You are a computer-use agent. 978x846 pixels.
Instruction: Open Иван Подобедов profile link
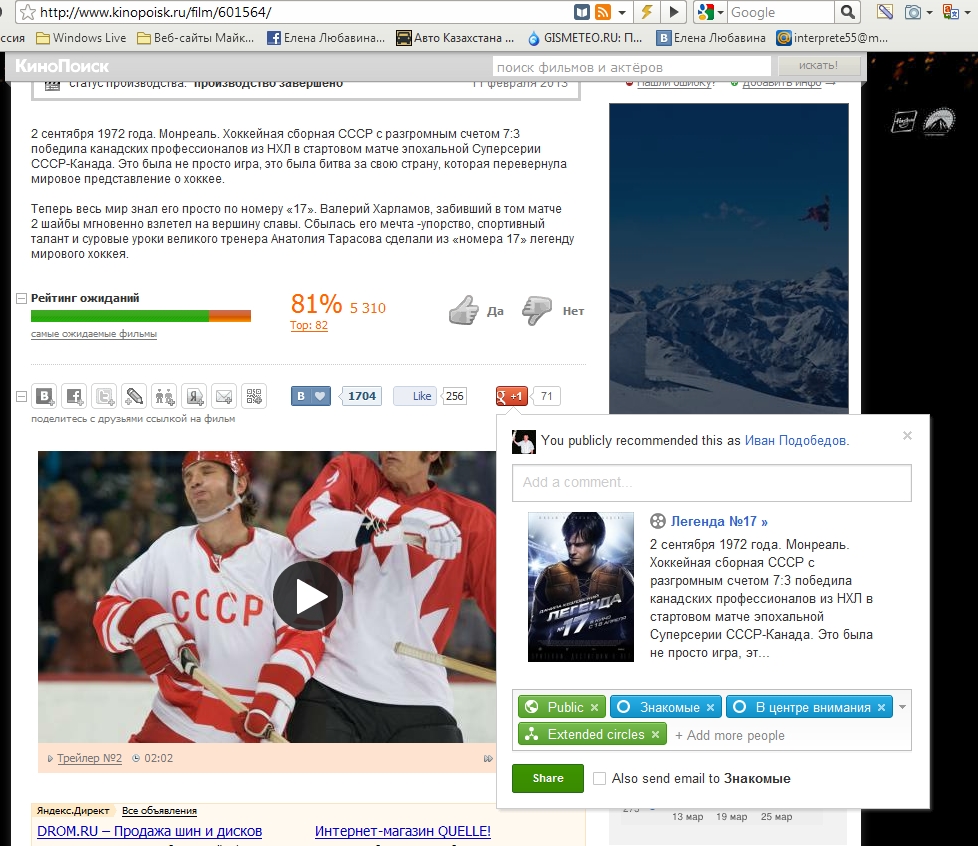[x=796, y=440]
